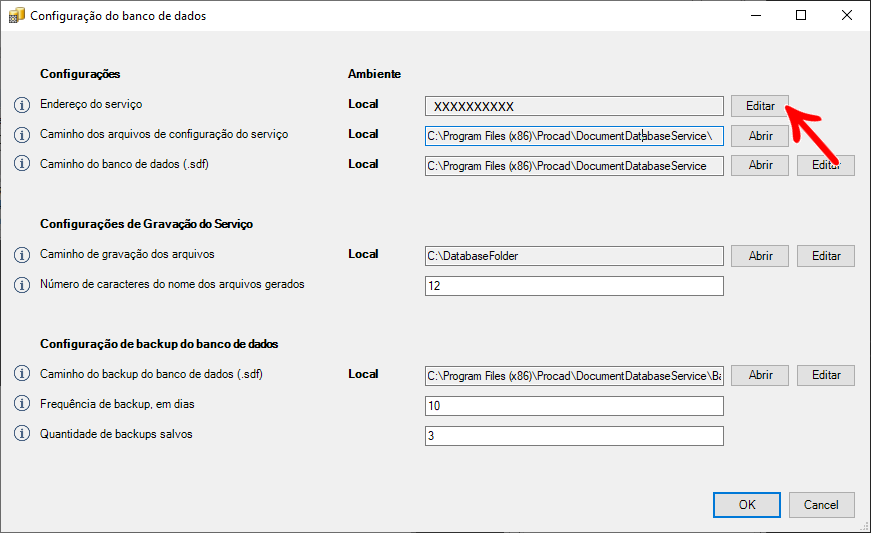The image size is (879, 545).
Task: Click the saved backups quantity field showing 3
Action: click(x=574, y=436)
